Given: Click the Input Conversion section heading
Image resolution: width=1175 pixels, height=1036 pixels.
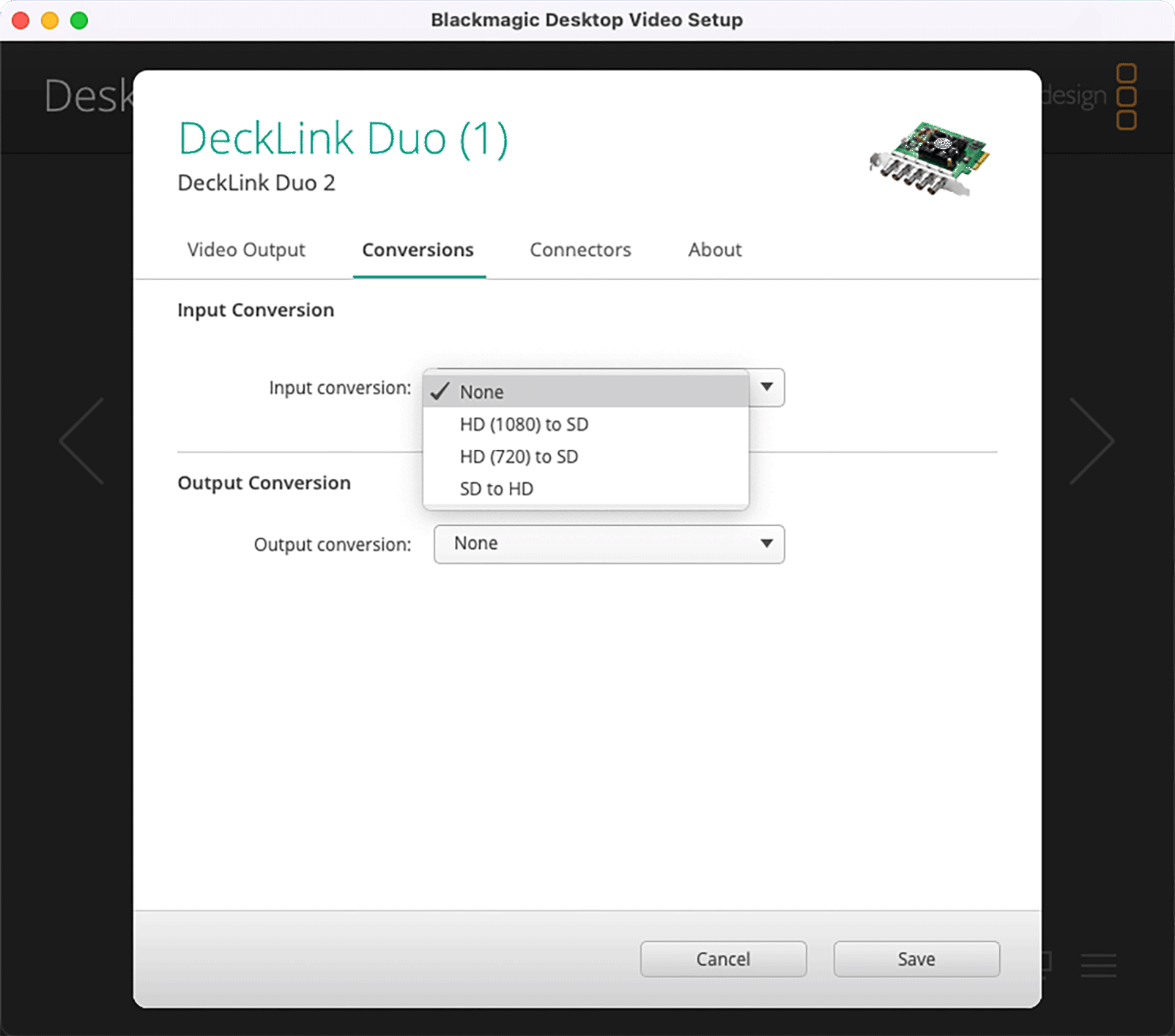Looking at the screenshot, I should 256,310.
